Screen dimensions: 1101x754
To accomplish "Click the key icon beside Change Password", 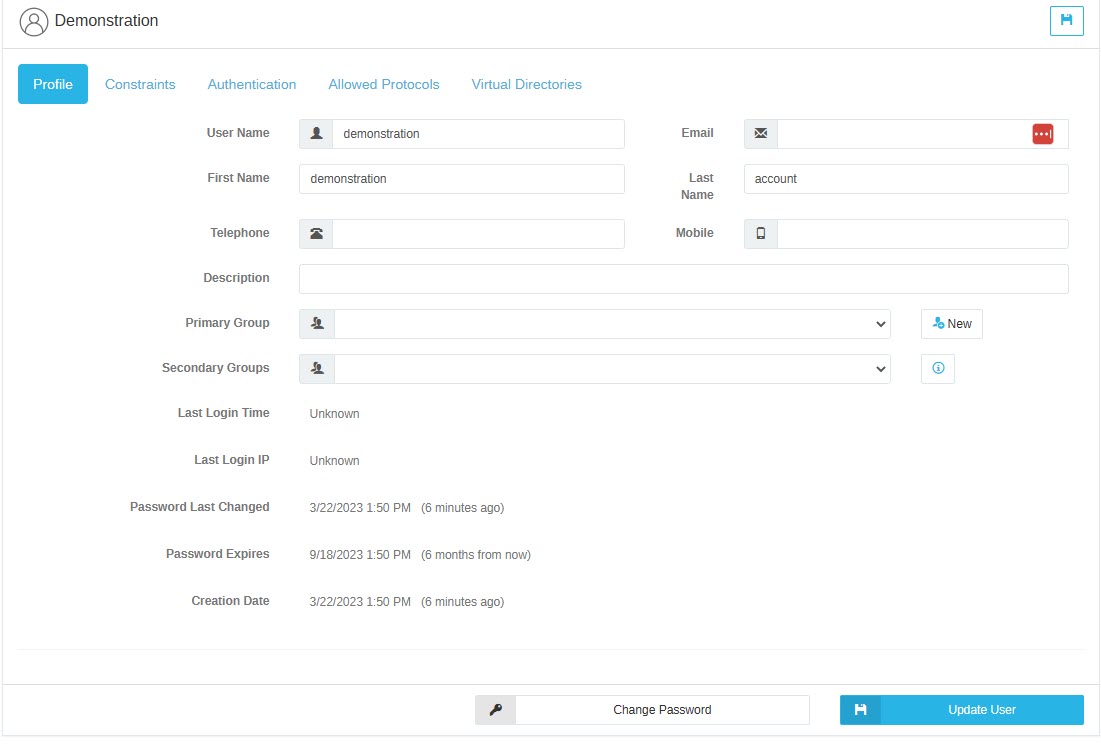I will 496,710.
